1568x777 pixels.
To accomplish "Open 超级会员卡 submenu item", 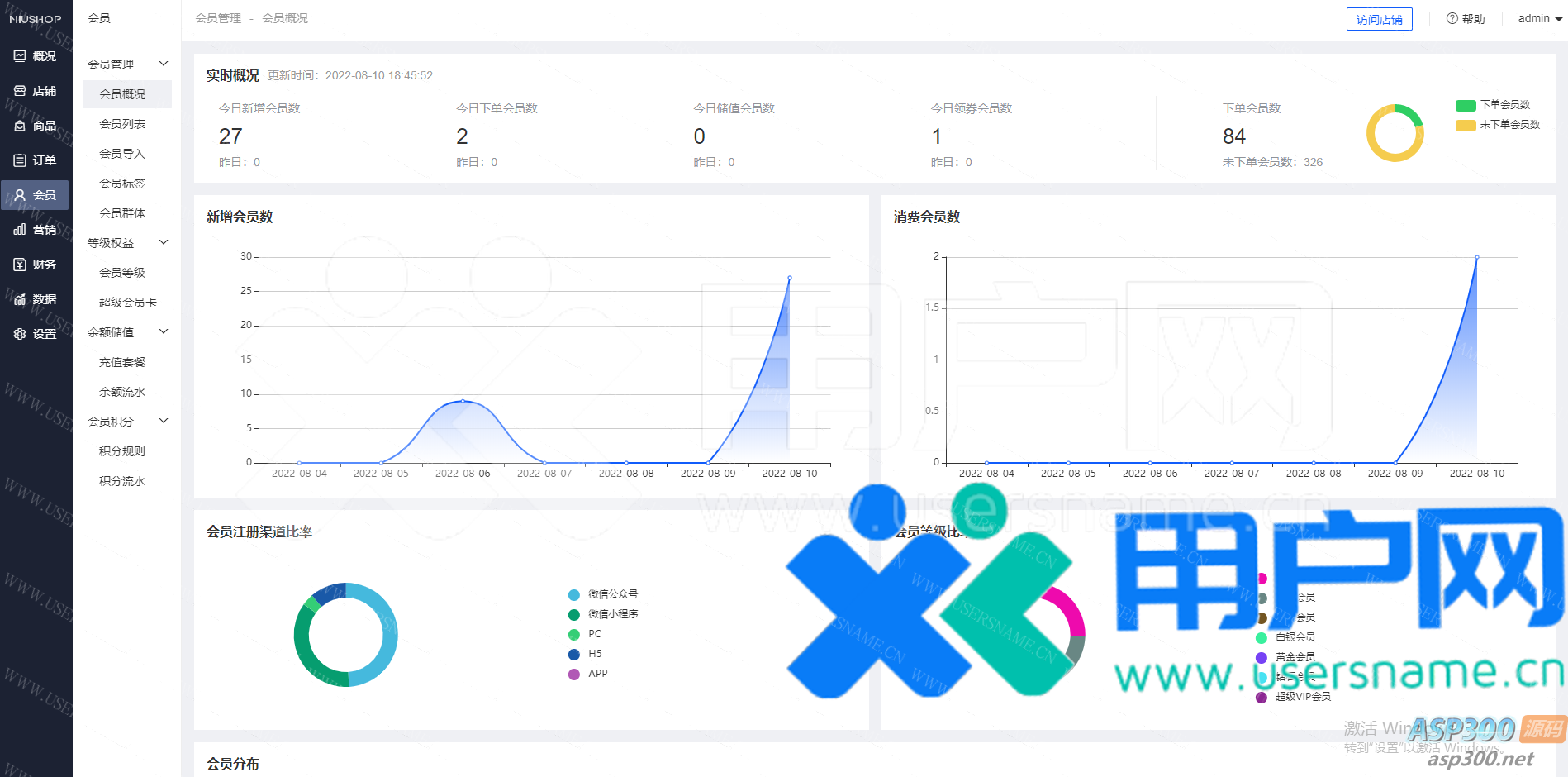I will pos(127,303).
